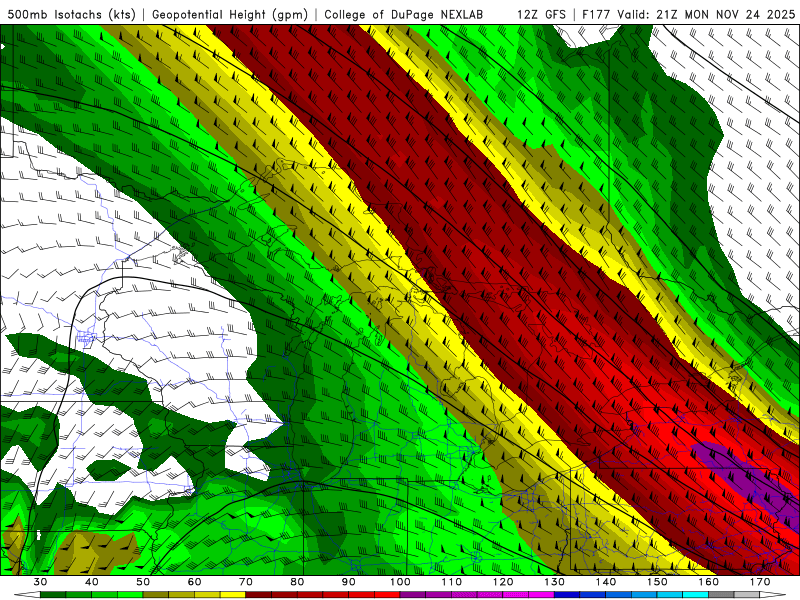Click the 160 label on the color scale
The image size is (800, 600).
[x=709, y=582]
